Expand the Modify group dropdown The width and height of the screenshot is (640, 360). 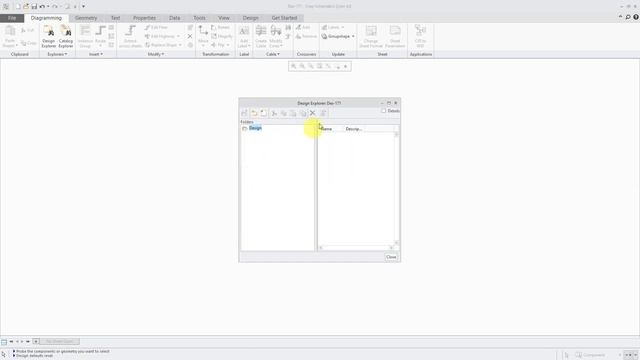coord(156,54)
